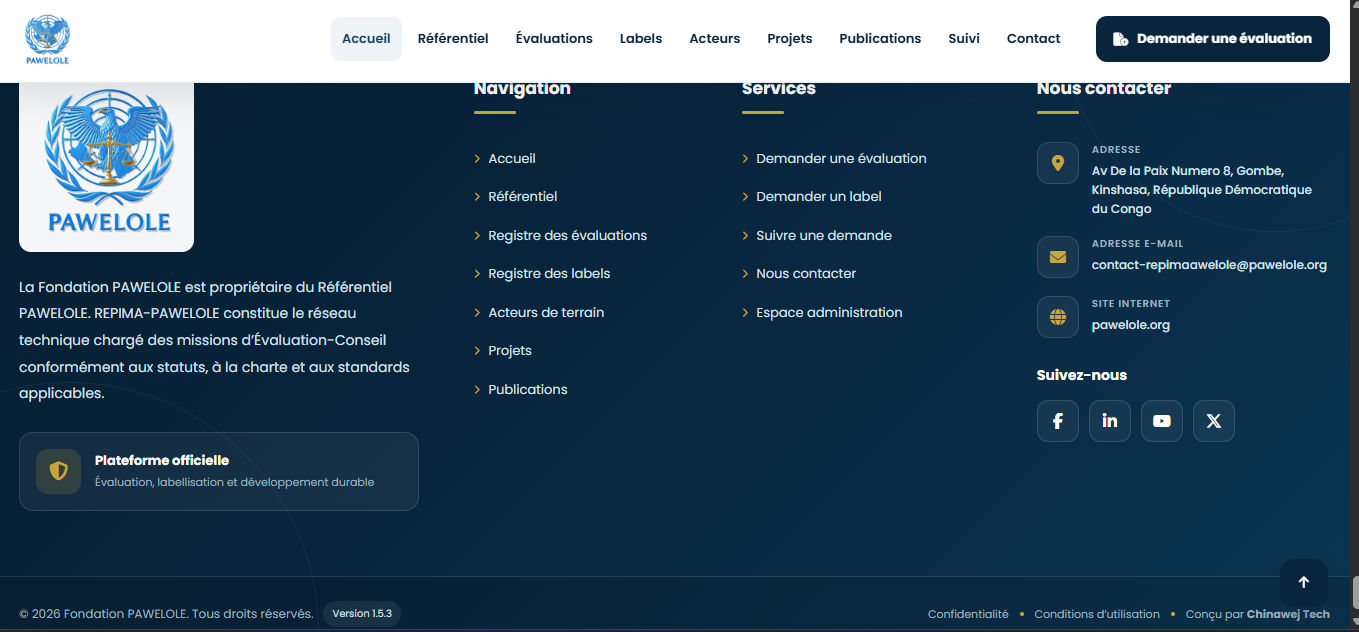The image size is (1359, 632).
Task: Follow the Acteurs de terrain link
Action: pyautogui.click(x=546, y=313)
